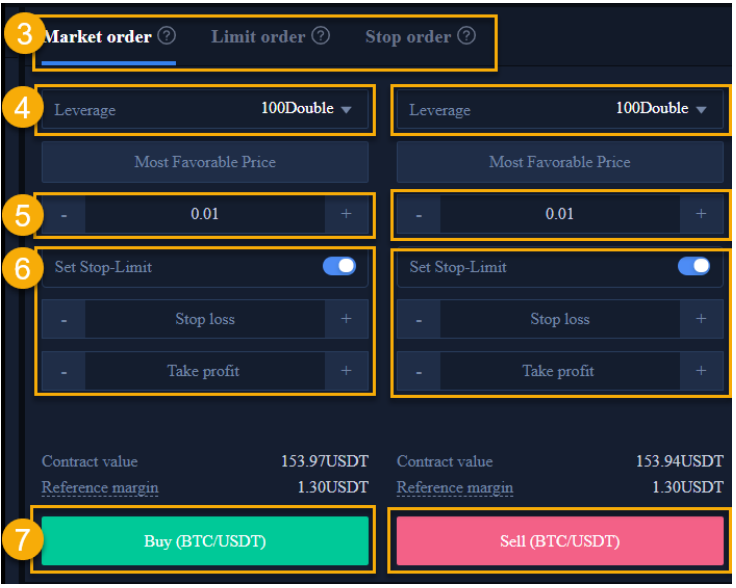
Task: Raise buy-side Stop loss with plus
Action: [346, 319]
